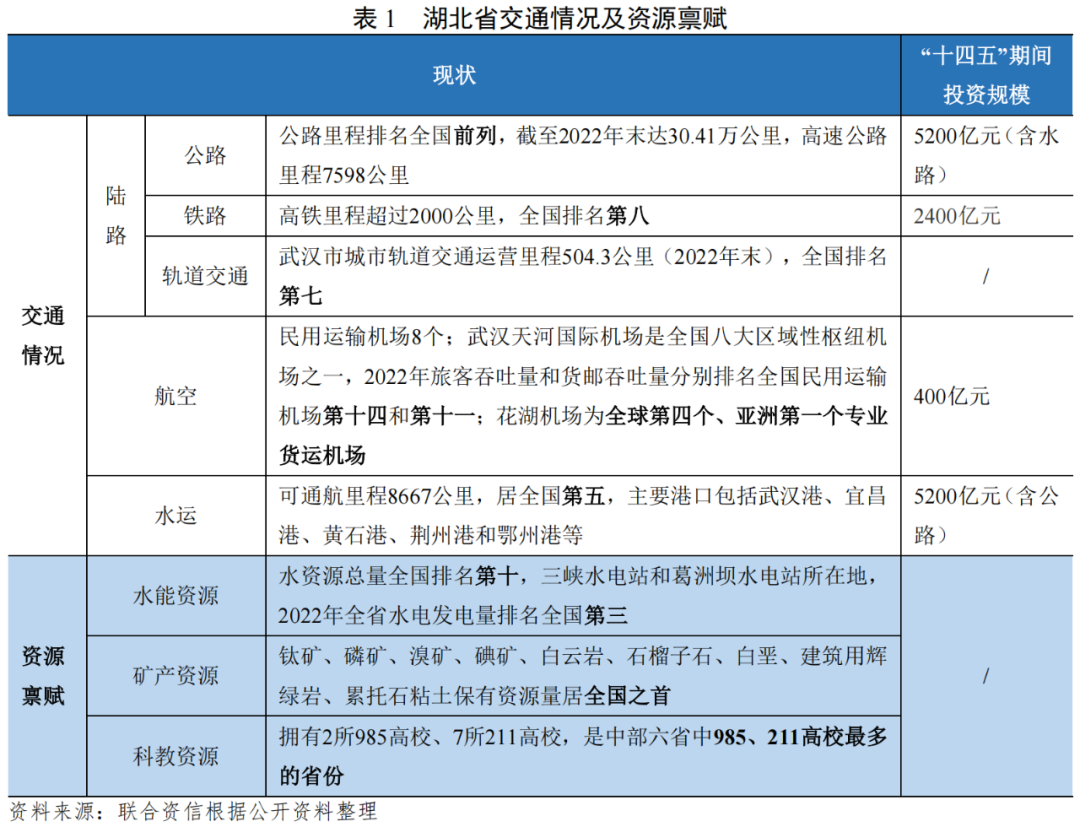Click the 5200亿元（含水路）cell

point(987,157)
